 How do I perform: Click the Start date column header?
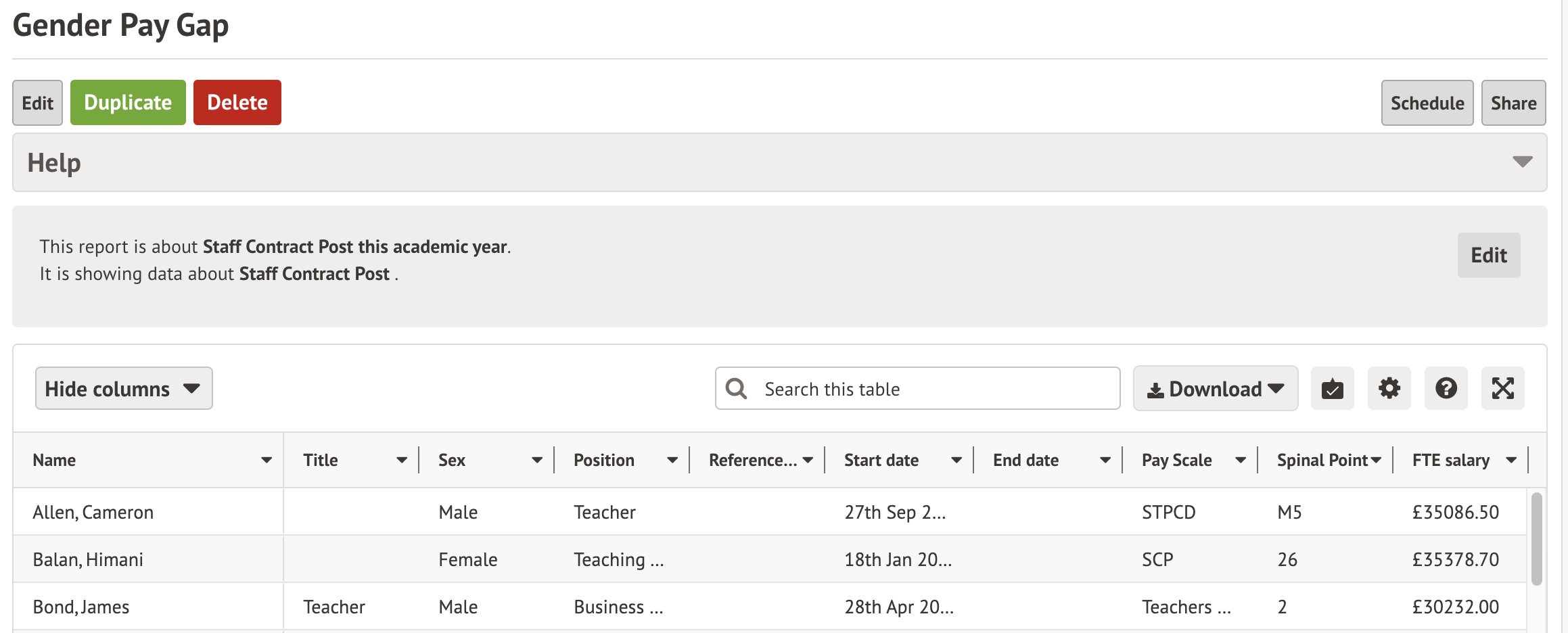pos(881,461)
